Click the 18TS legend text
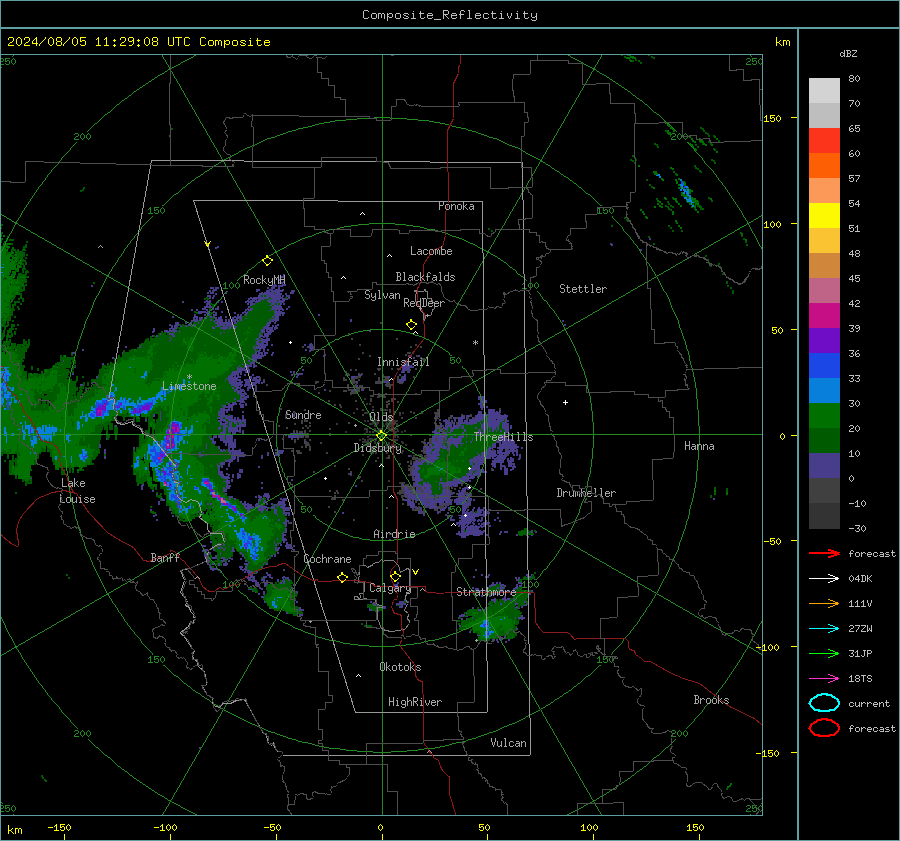Screen dimensions: 900x841 click(x=860, y=679)
